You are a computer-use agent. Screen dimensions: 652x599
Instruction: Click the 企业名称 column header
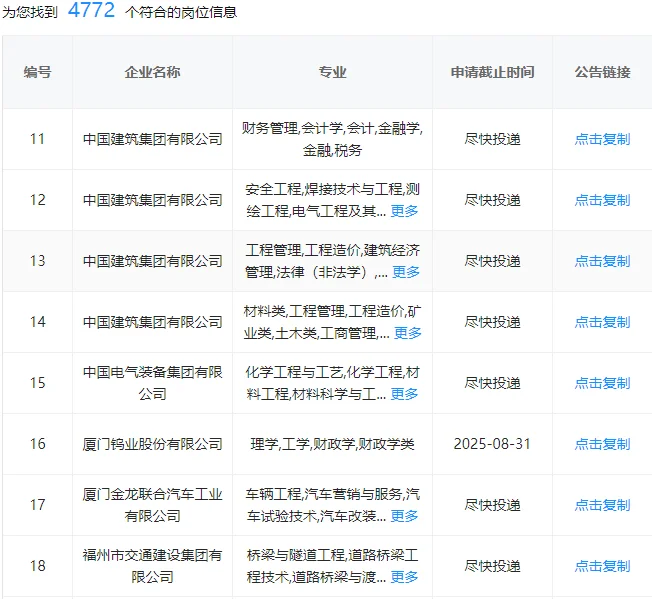click(x=152, y=72)
